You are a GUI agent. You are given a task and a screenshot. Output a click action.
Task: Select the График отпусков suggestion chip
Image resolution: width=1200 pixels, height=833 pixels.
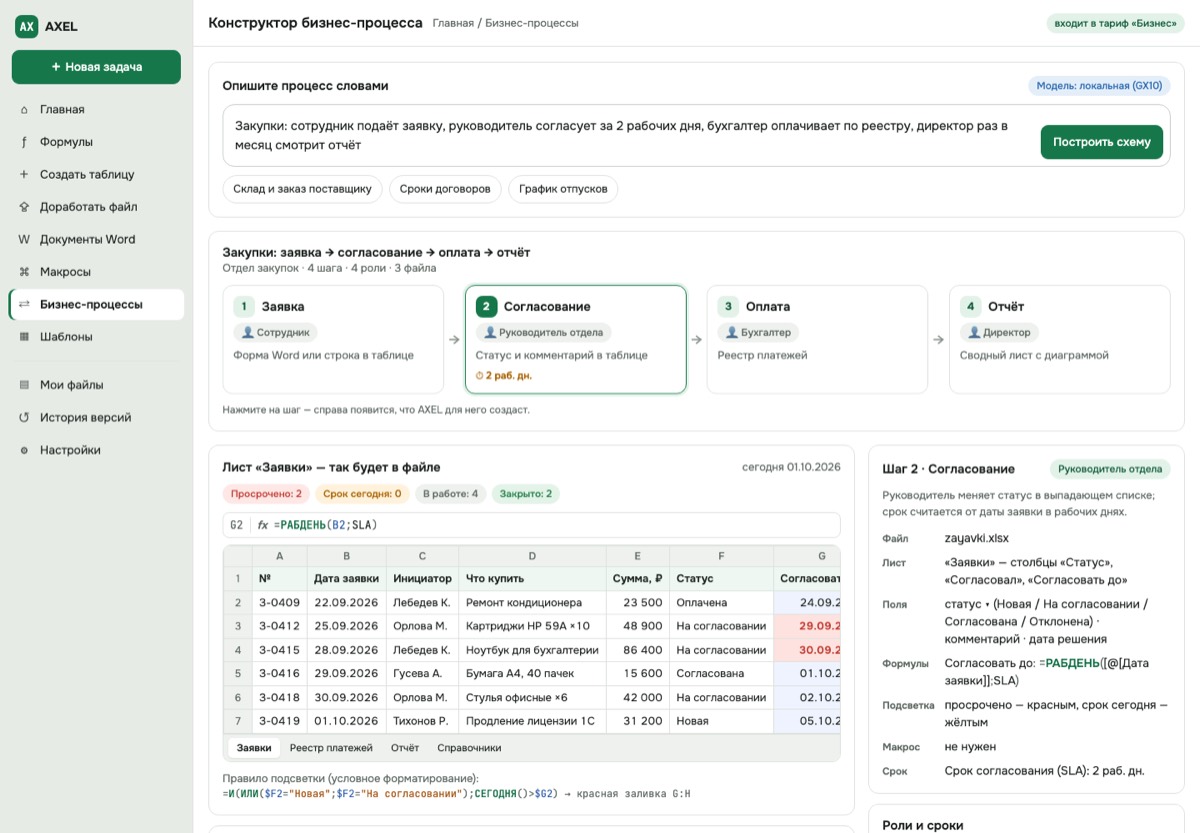tap(563, 189)
